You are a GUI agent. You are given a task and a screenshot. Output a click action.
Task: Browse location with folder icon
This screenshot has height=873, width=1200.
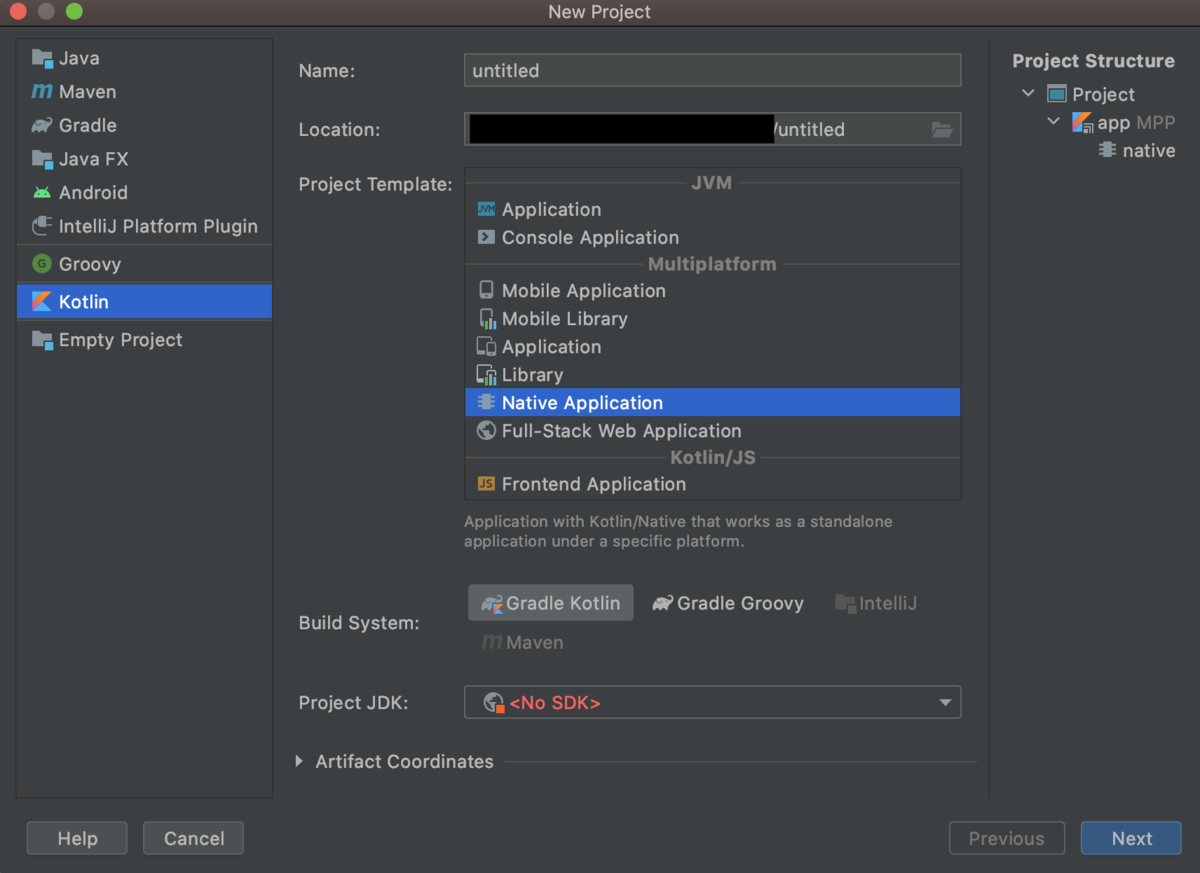tap(941, 130)
